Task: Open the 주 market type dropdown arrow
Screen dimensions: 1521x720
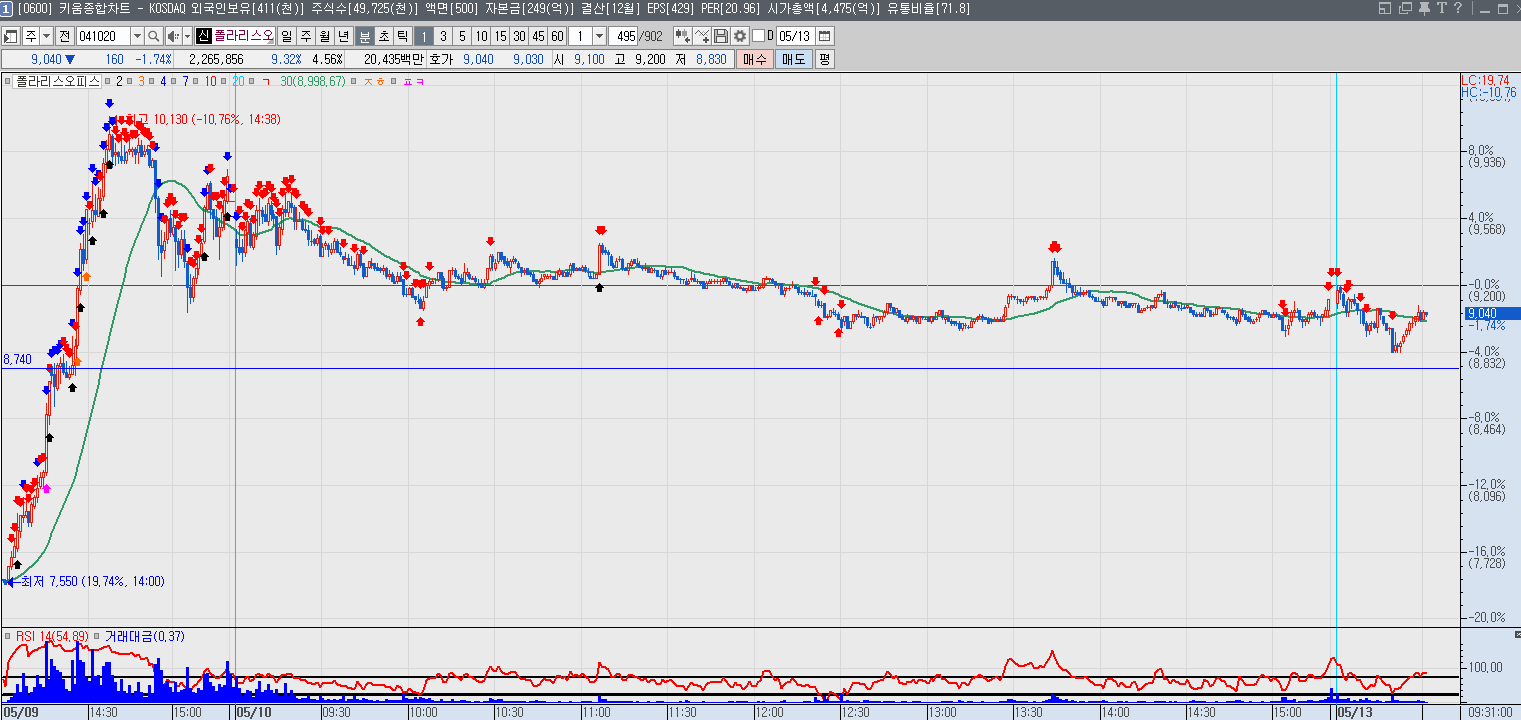Action: point(47,36)
